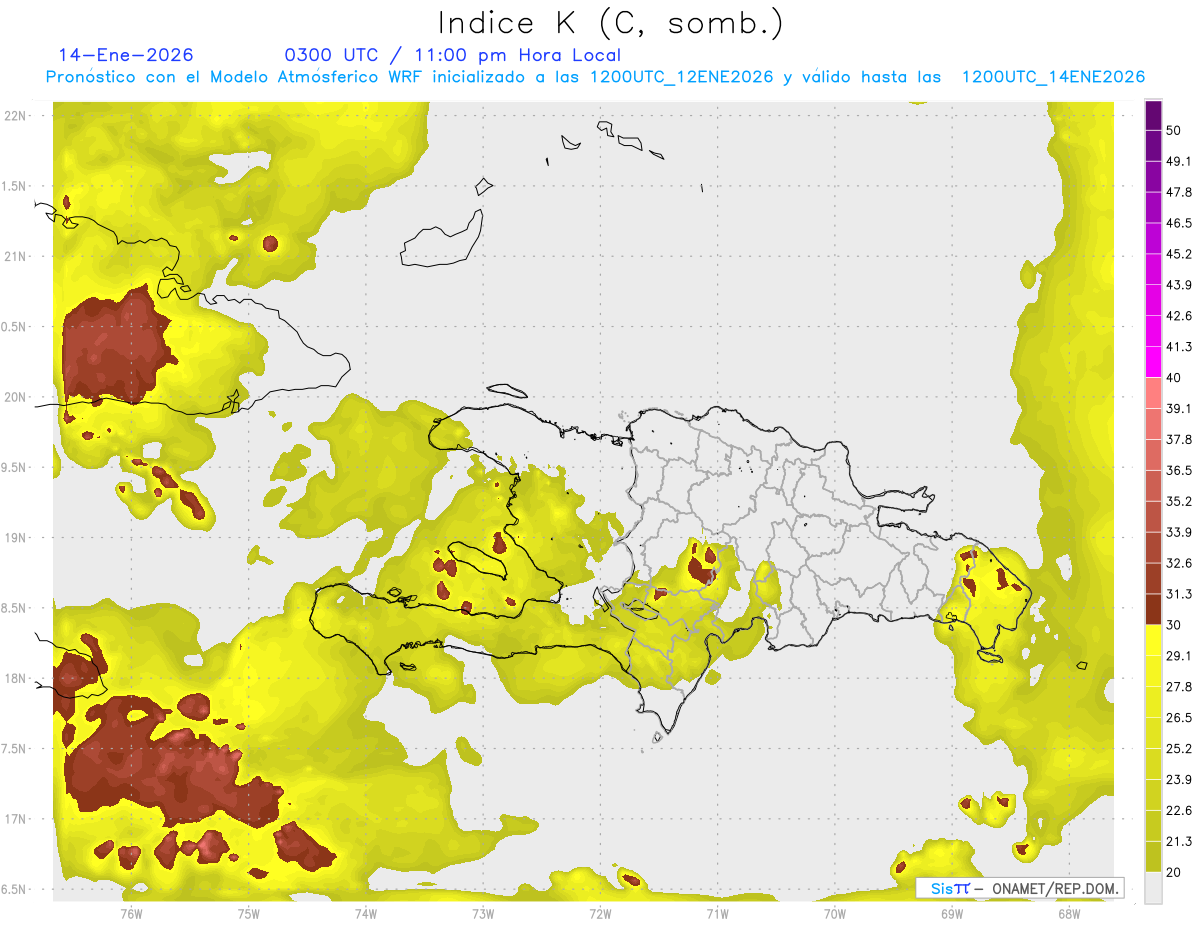The width and height of the screenshot is (1200, 927).
Task: Click the legend value "43.9"
Action: tap(1179, 286)
